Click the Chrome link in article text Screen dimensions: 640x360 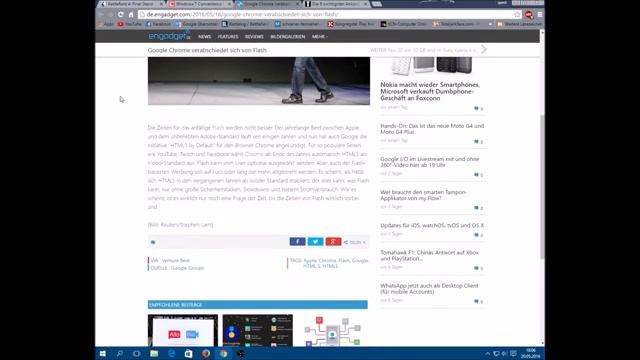[x=254, y=154]
